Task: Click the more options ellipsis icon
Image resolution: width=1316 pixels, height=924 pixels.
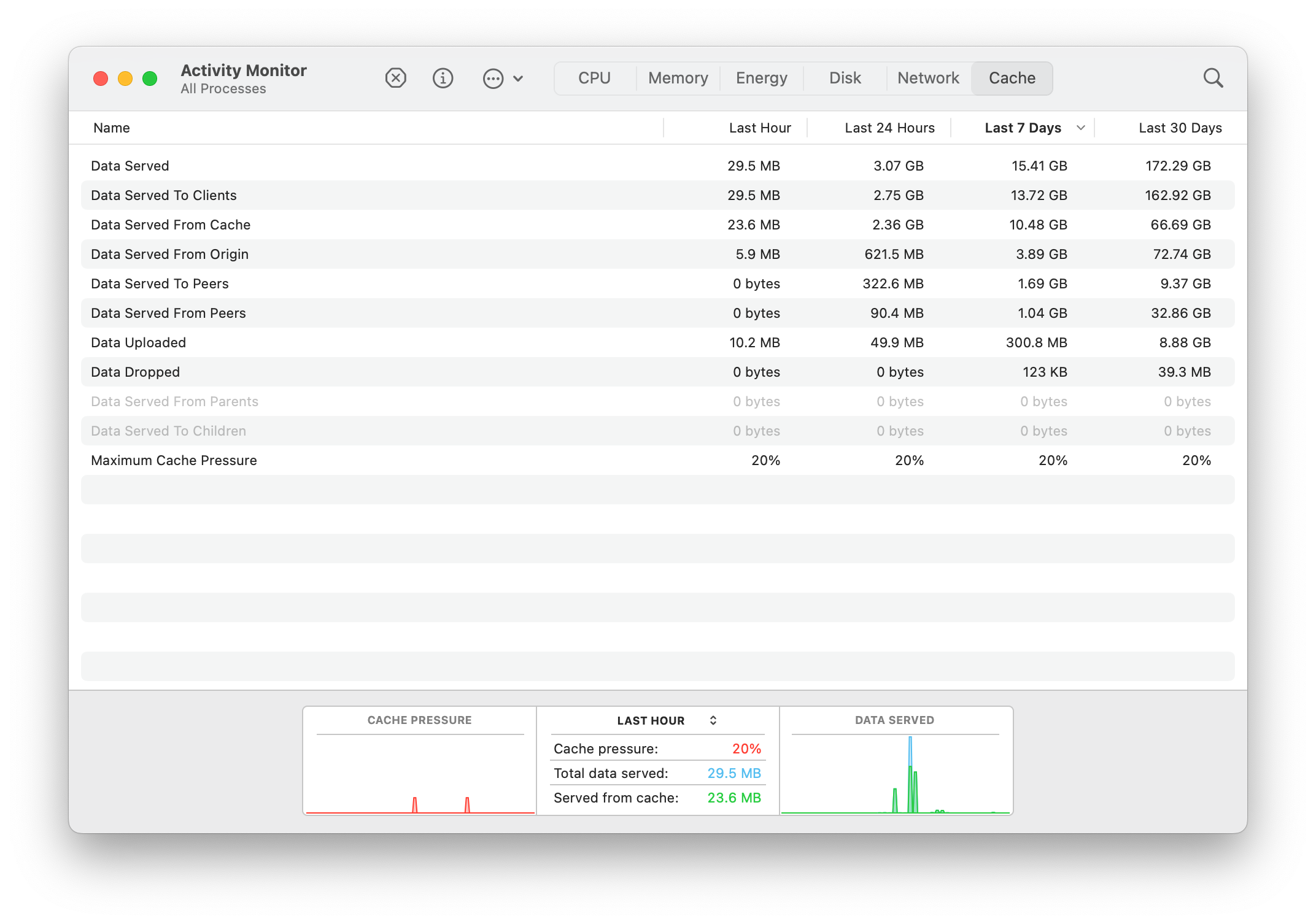Action: pos(493,78)
